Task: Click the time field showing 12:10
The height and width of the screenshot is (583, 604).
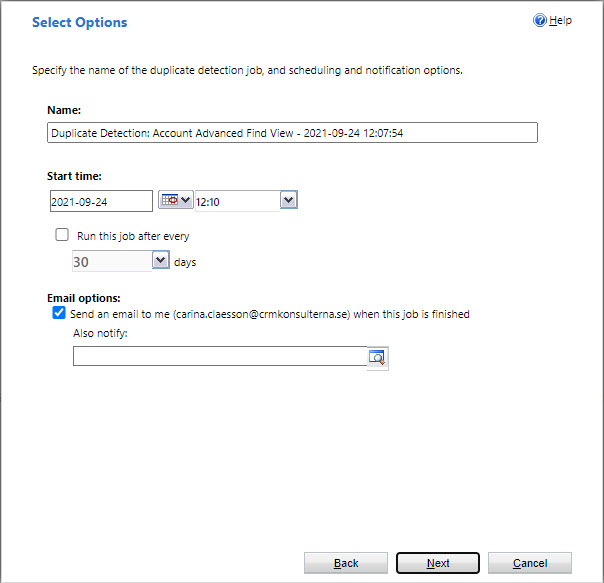Action: click(x=236, y=201)
